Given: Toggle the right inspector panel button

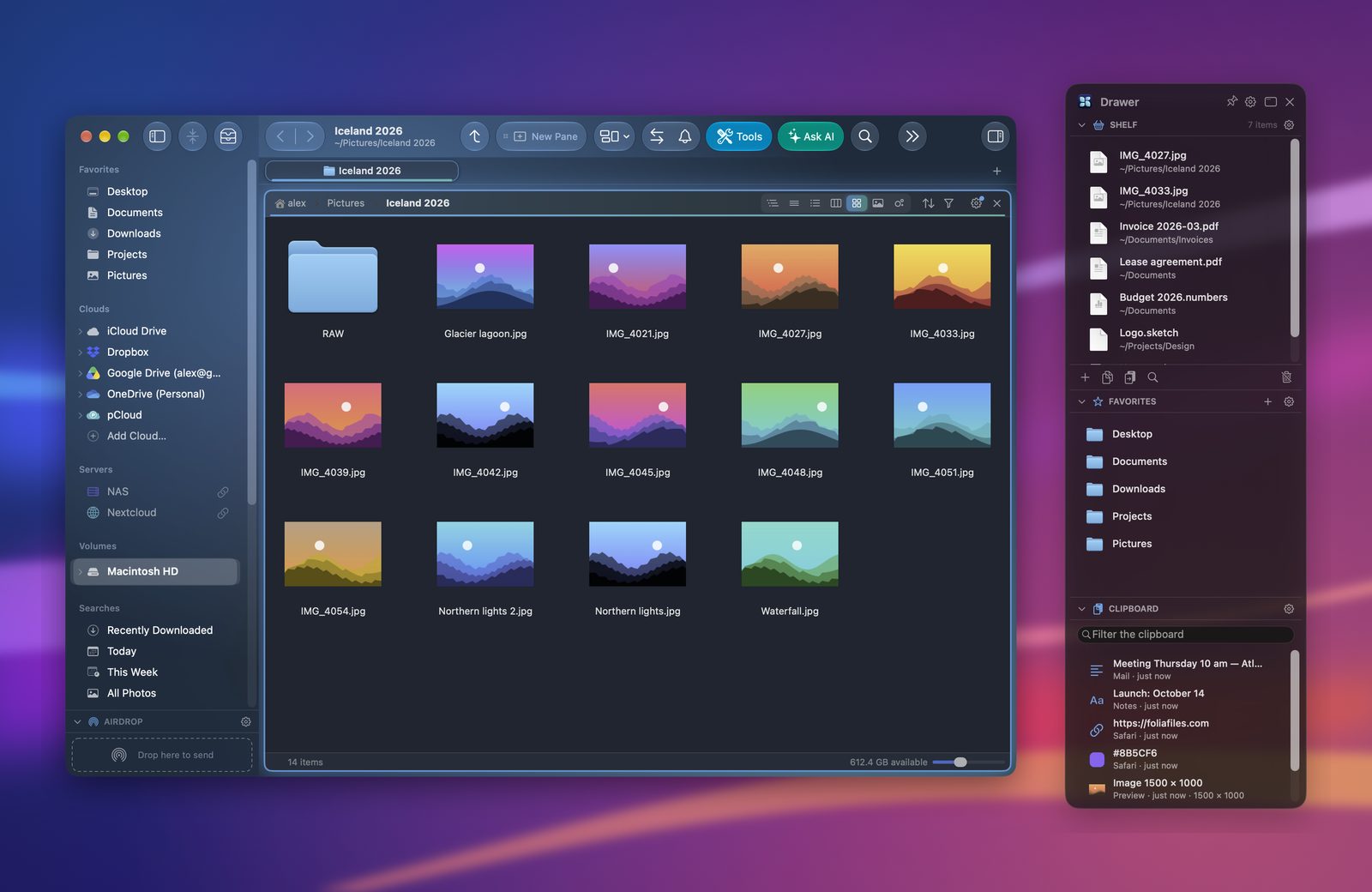Looking at the screenshot, I should tap(996, 136).
